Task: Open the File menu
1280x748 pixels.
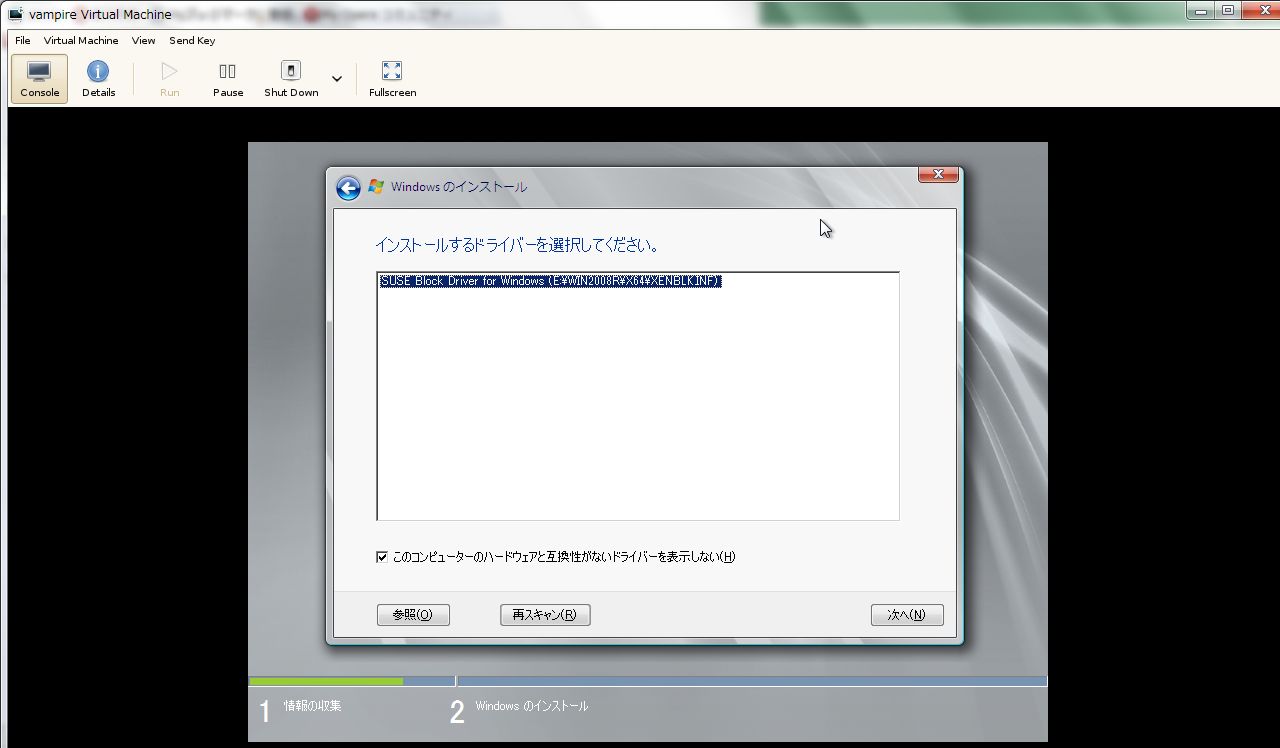Action: pos(23,40)
